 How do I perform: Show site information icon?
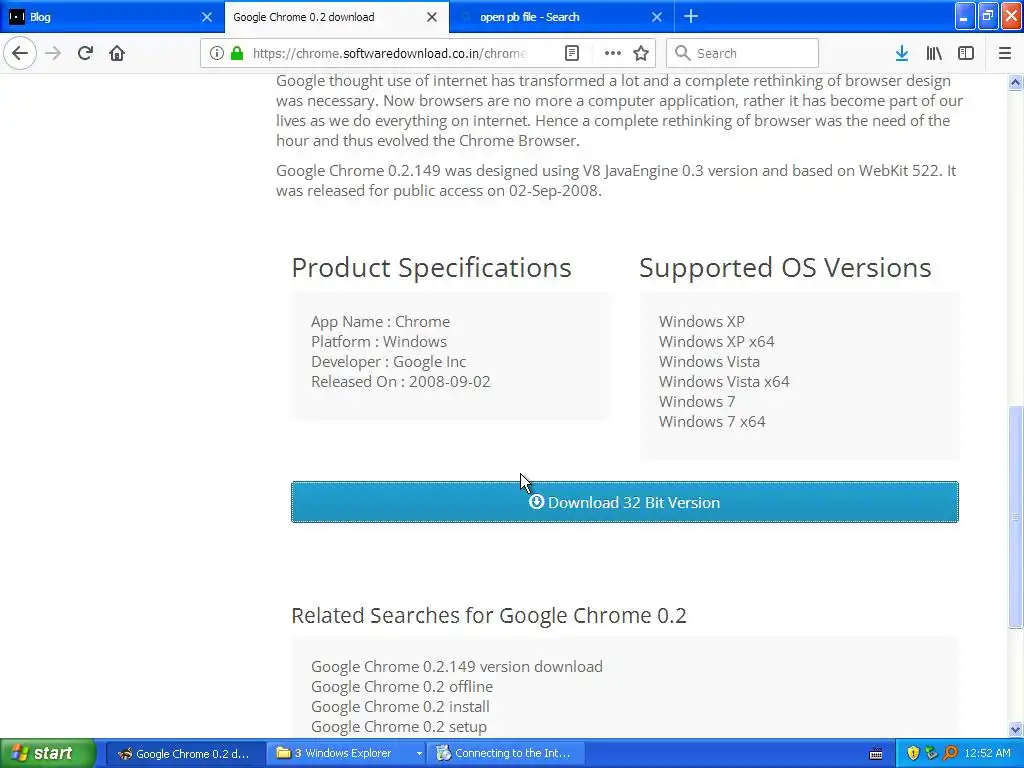click(x=217, y=53)
